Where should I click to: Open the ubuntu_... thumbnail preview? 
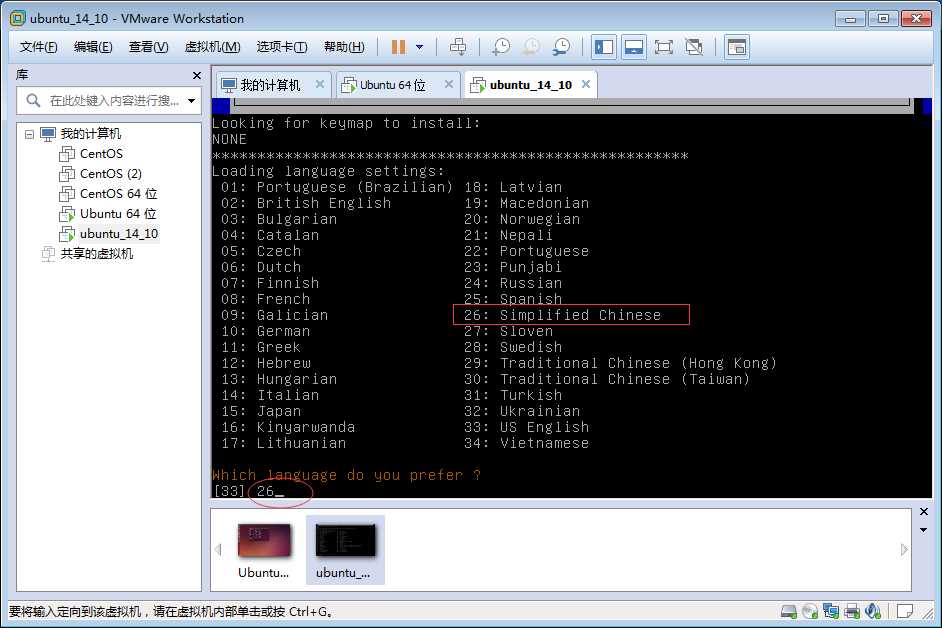345,550
